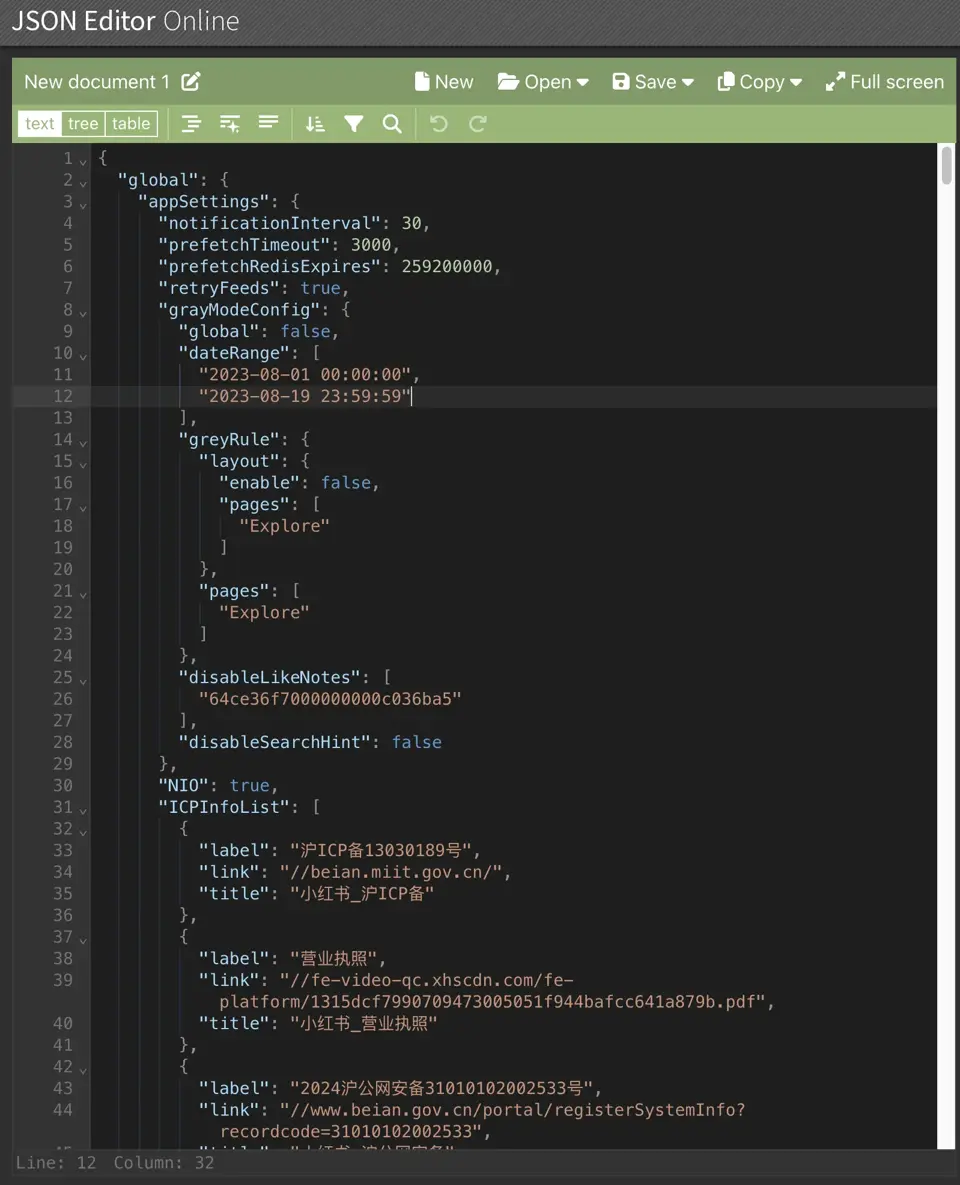This screenshot has height=1185, width=960.
Task: Click "New document 1" document name
Action: [97, 82]
